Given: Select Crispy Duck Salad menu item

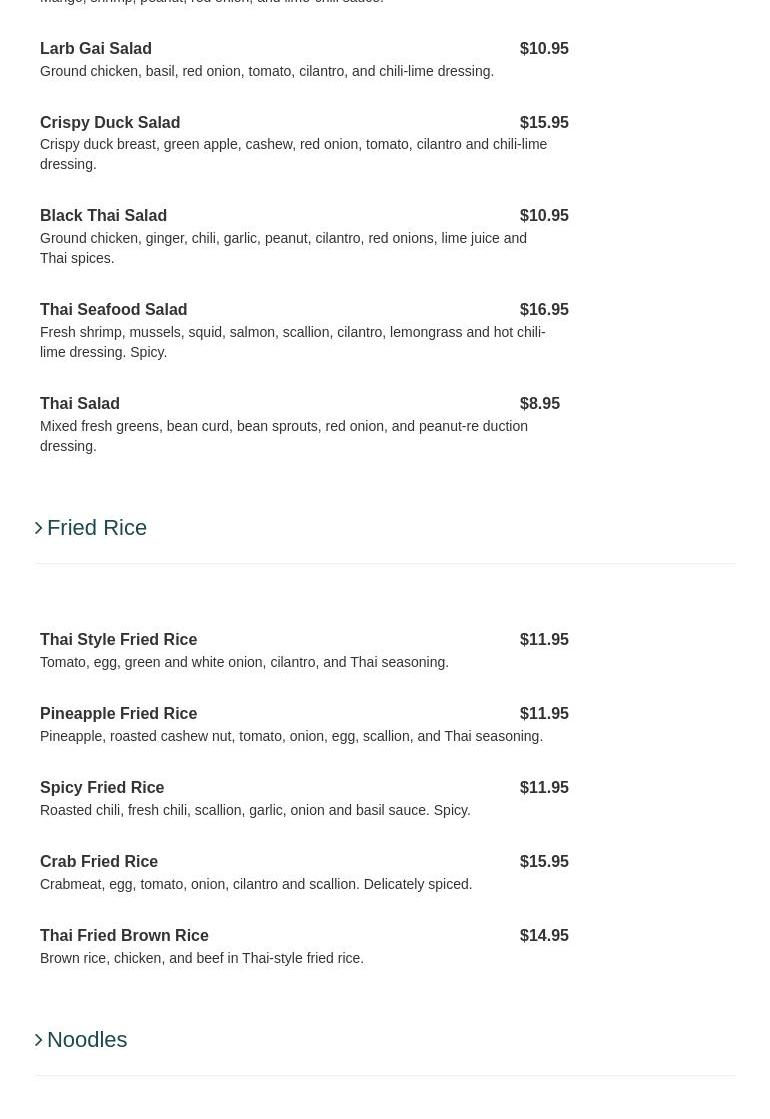Looking at the screenshot, I should click(110, 123).
